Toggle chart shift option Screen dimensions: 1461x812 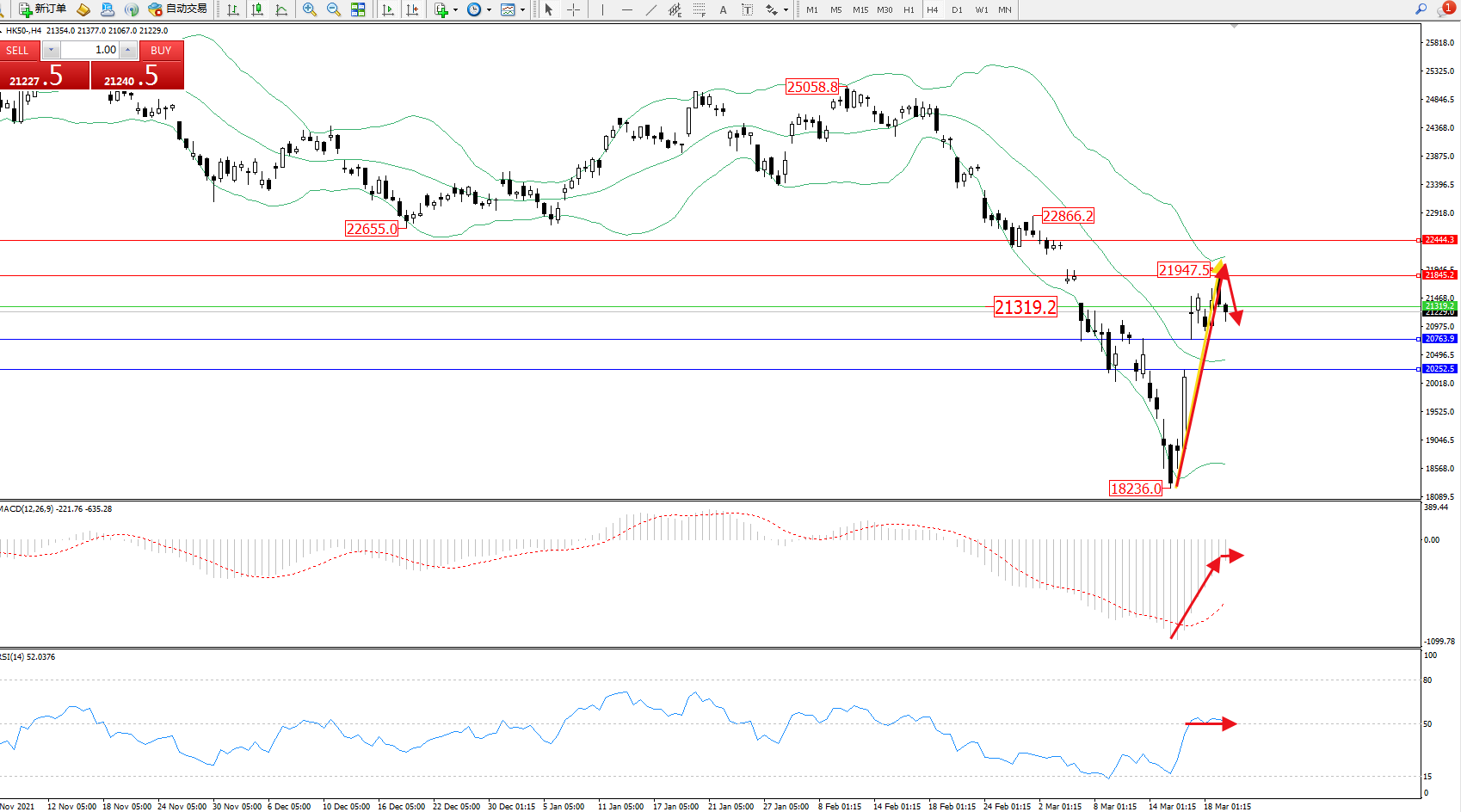413,9
